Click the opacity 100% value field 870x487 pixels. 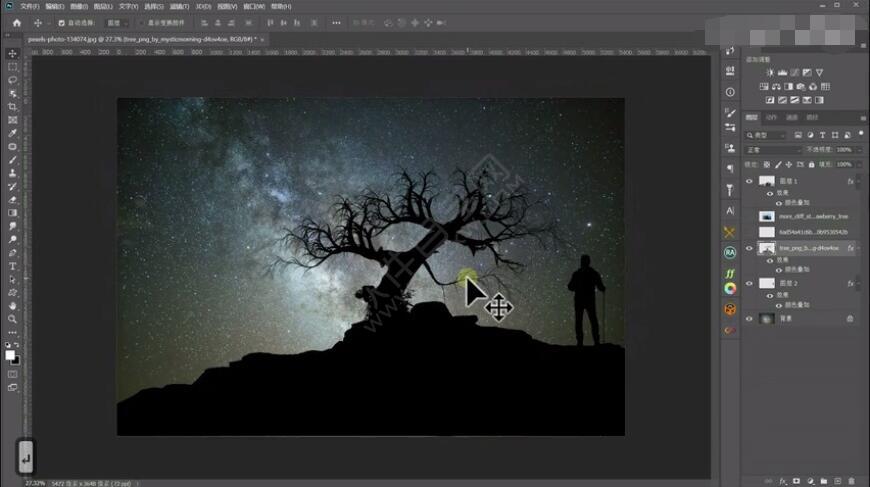pos(844,150)
